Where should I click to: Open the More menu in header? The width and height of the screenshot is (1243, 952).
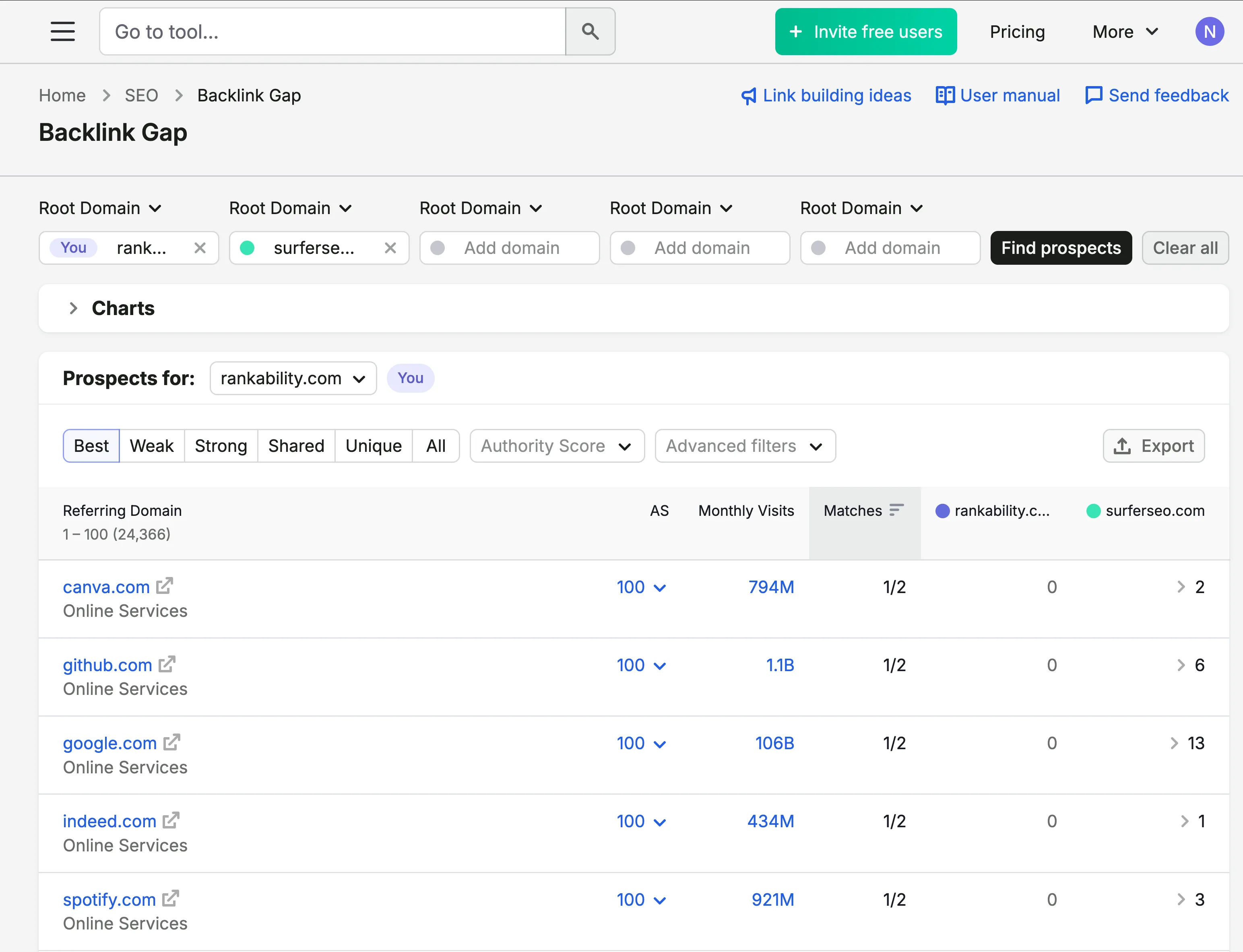[1125, 32]
